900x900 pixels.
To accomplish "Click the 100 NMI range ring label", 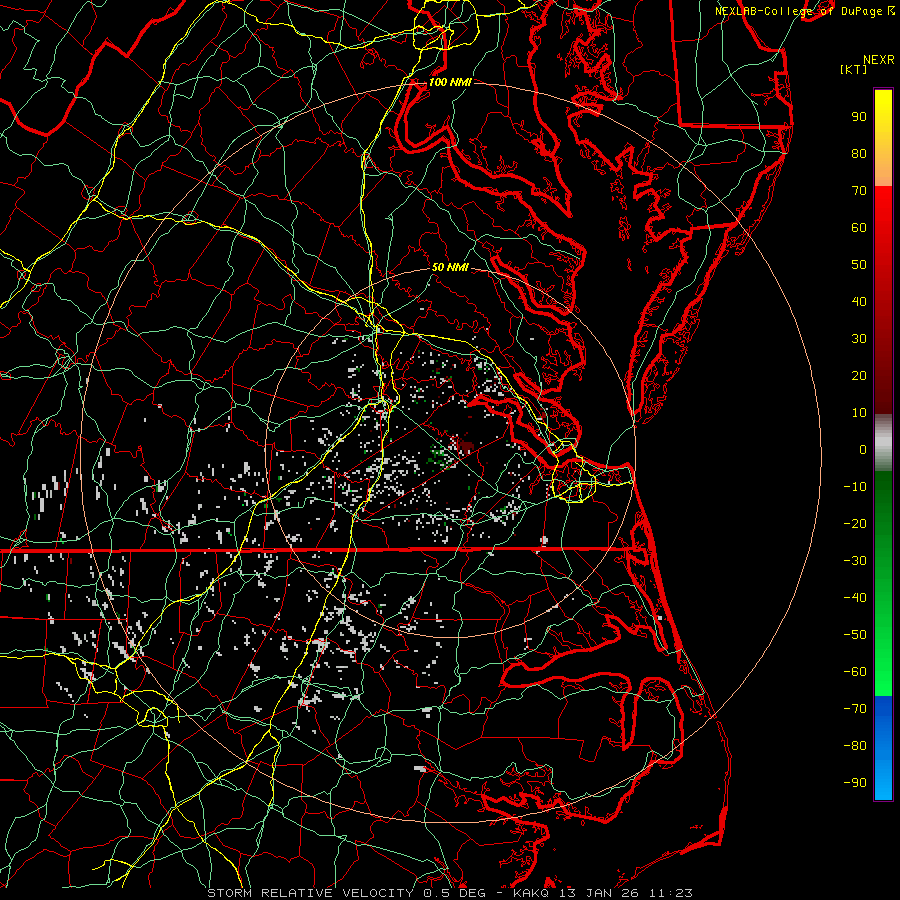I will coord(450,82).
